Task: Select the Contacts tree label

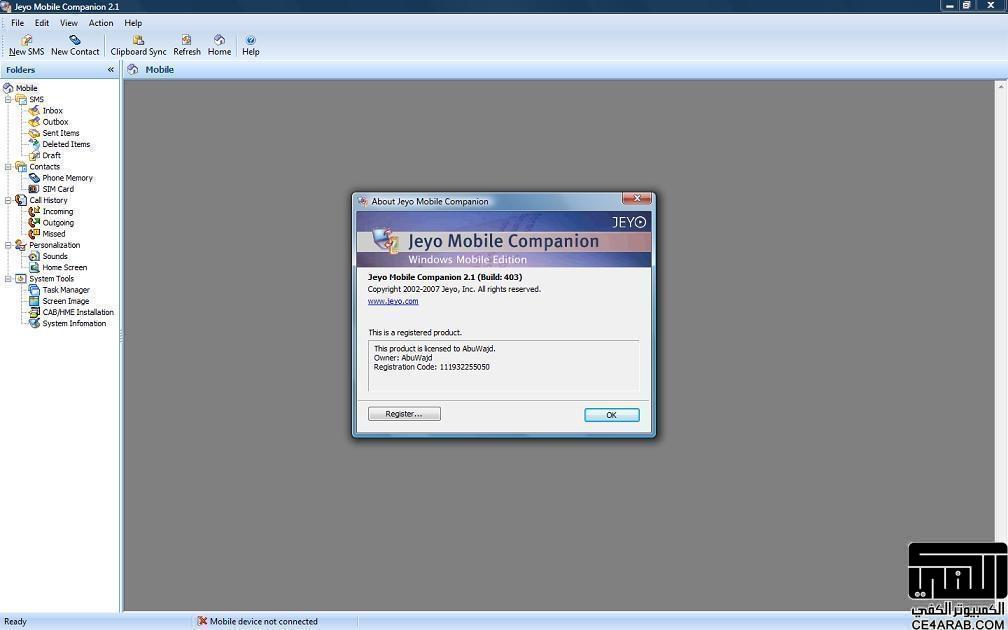Action: (x=44, y=167)
